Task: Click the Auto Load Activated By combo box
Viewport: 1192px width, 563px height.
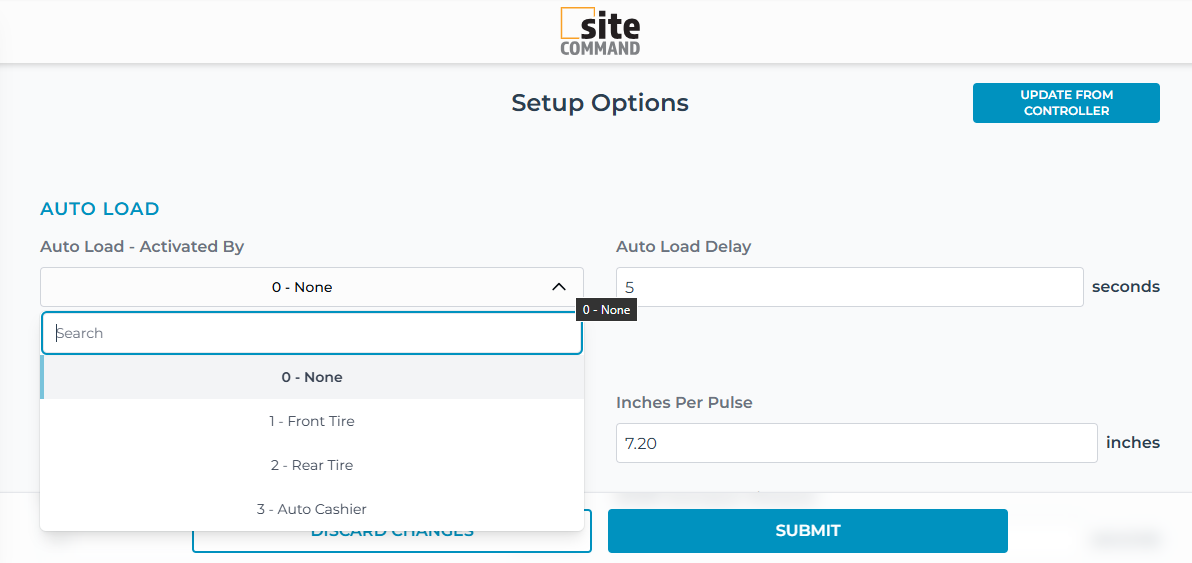Action: tap(301, 287)
